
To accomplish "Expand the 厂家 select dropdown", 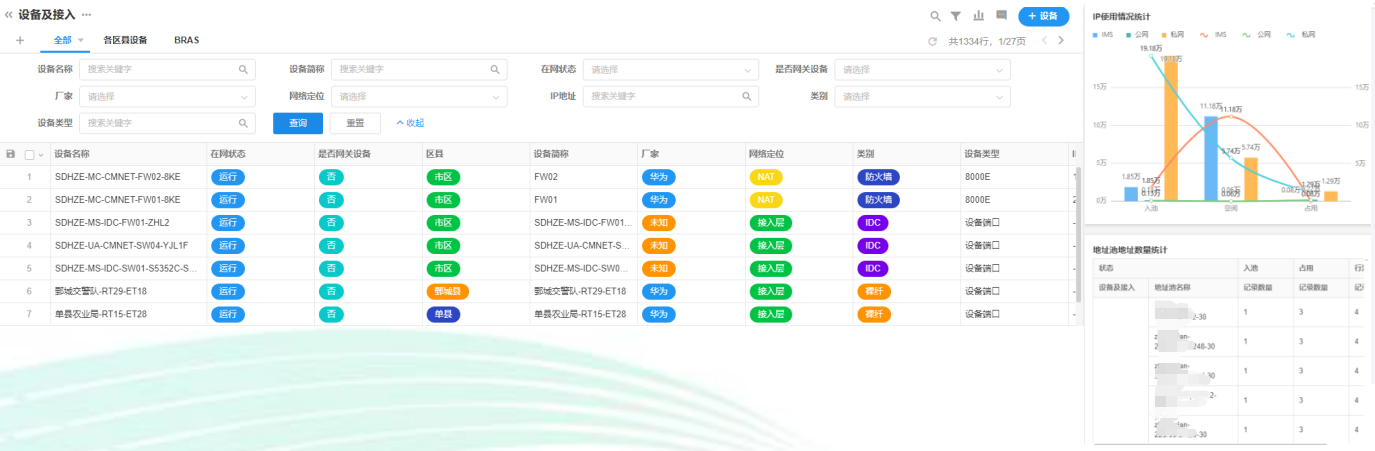I will point(168,97).
